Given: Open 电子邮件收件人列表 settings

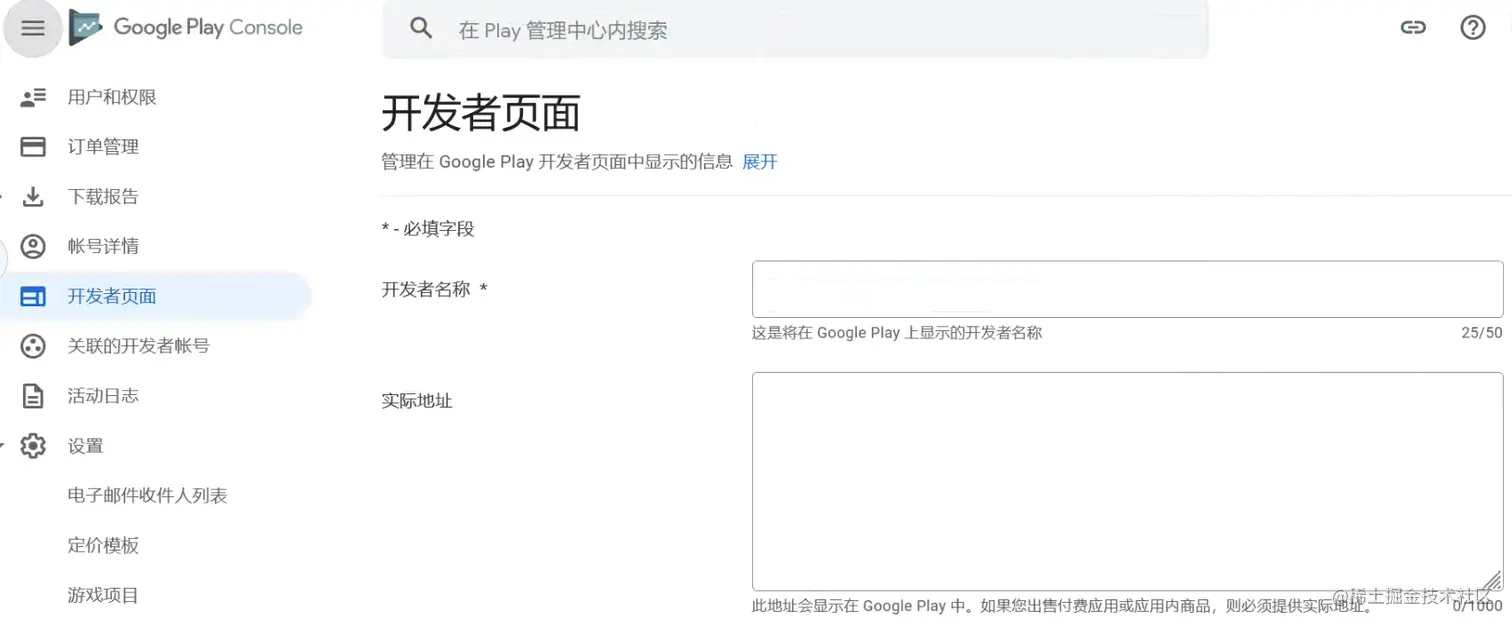Looking at the screenshot, I should (x=148, y=496).
